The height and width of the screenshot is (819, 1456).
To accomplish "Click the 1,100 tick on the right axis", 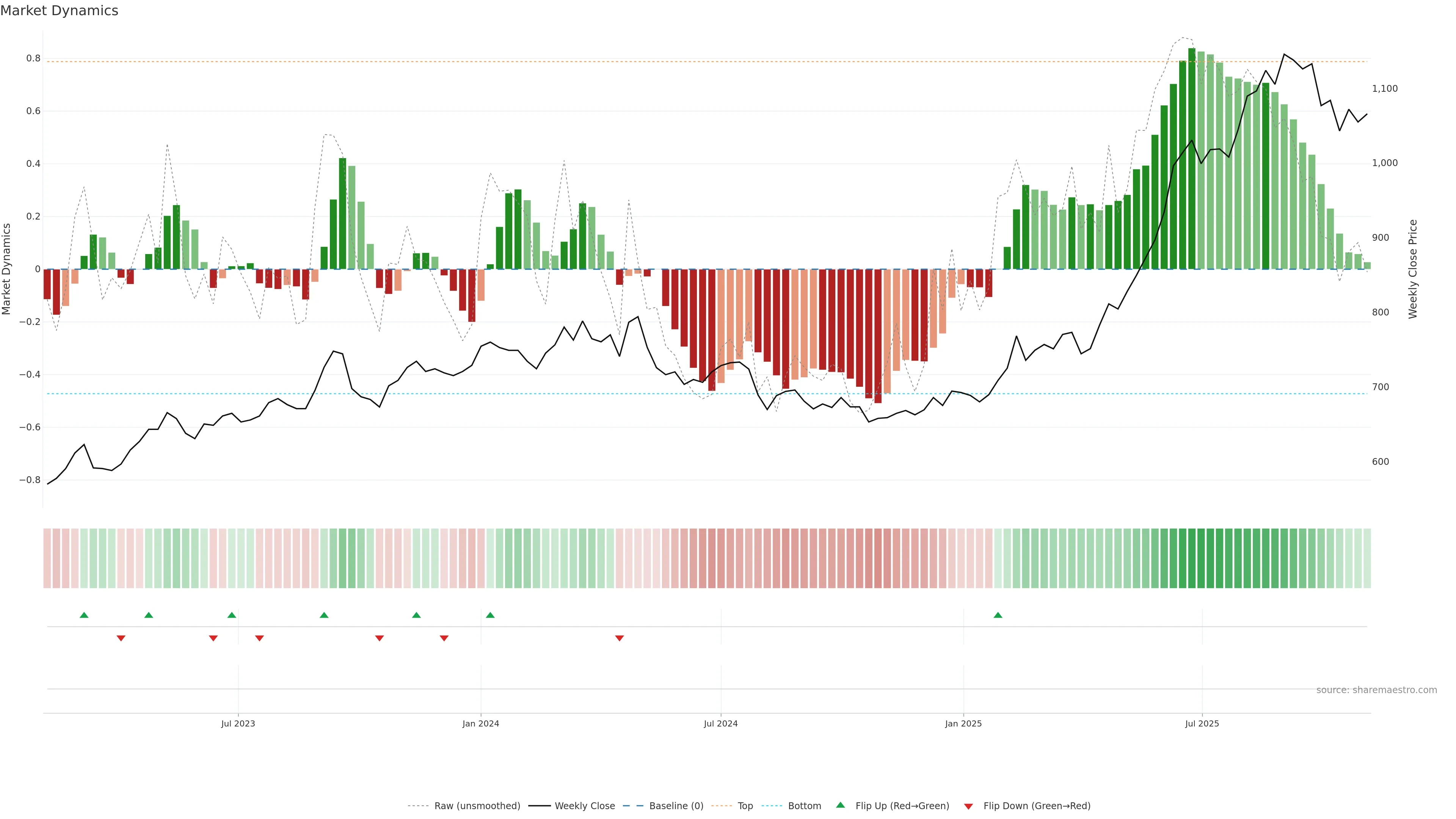I will [1384, 88].
